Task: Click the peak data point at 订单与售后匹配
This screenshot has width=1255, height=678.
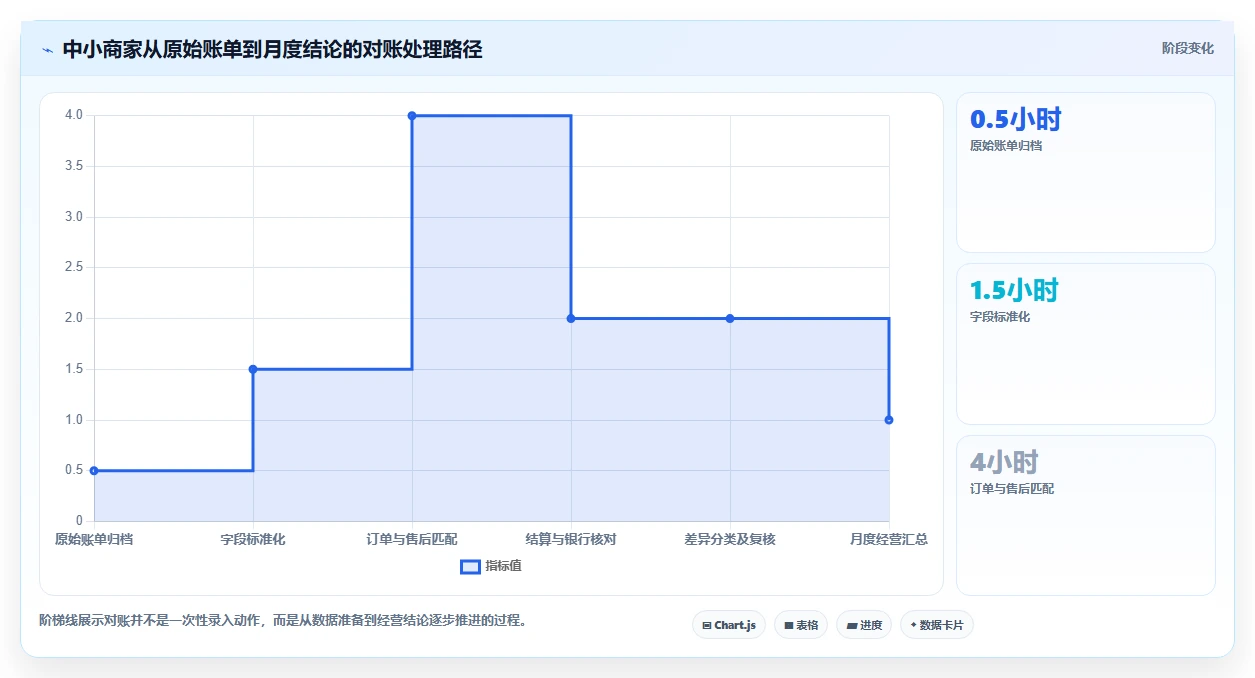Action: [x=412, y=115]
